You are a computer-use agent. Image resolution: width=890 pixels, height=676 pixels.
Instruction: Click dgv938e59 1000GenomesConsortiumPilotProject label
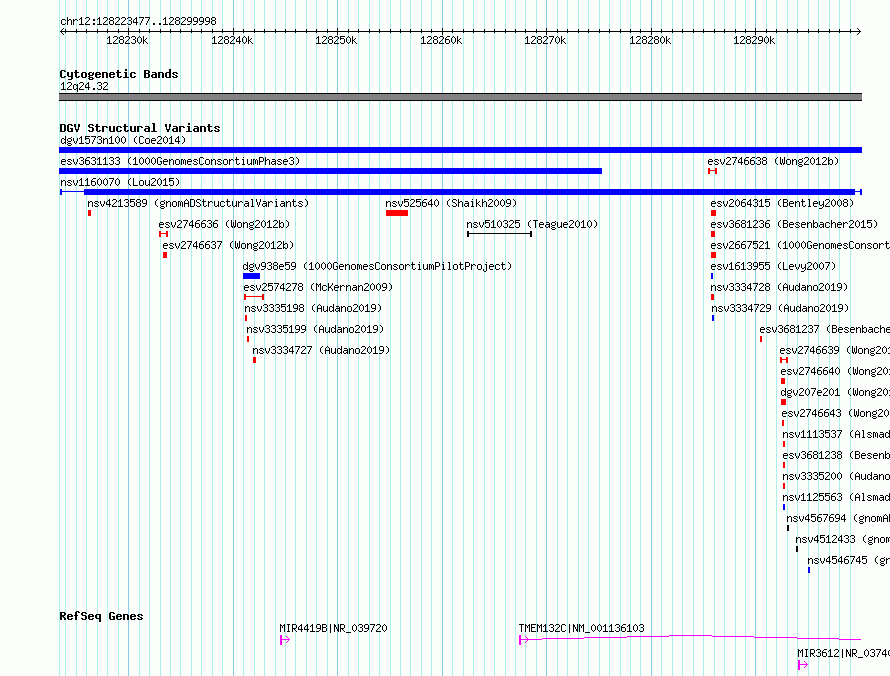coord(377,266)
